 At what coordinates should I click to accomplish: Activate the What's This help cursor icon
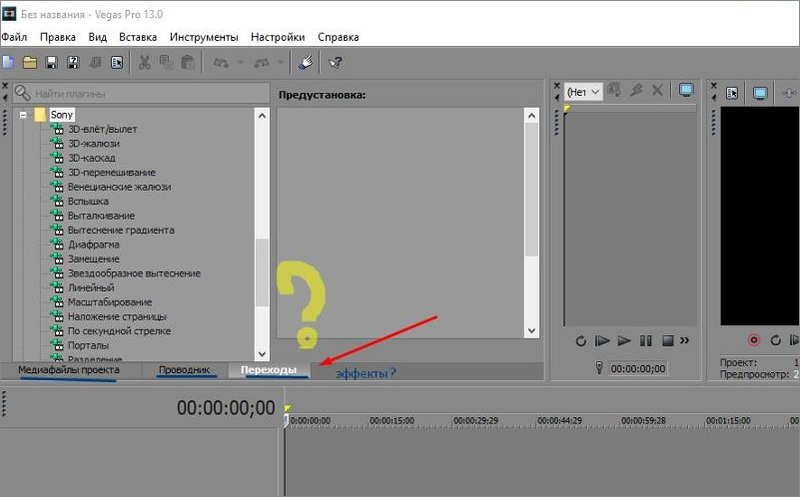[x=335, y=62]
